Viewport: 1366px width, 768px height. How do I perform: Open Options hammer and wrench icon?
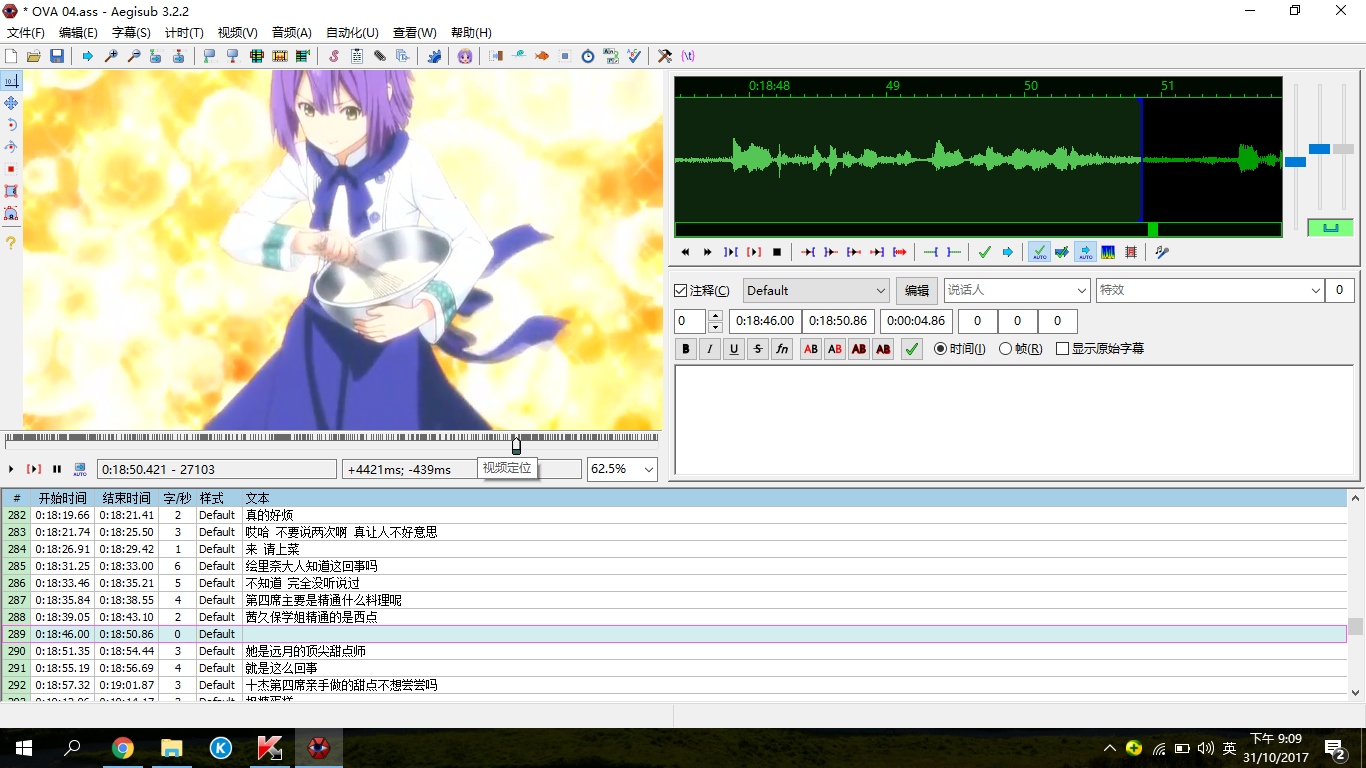[665, 56]
